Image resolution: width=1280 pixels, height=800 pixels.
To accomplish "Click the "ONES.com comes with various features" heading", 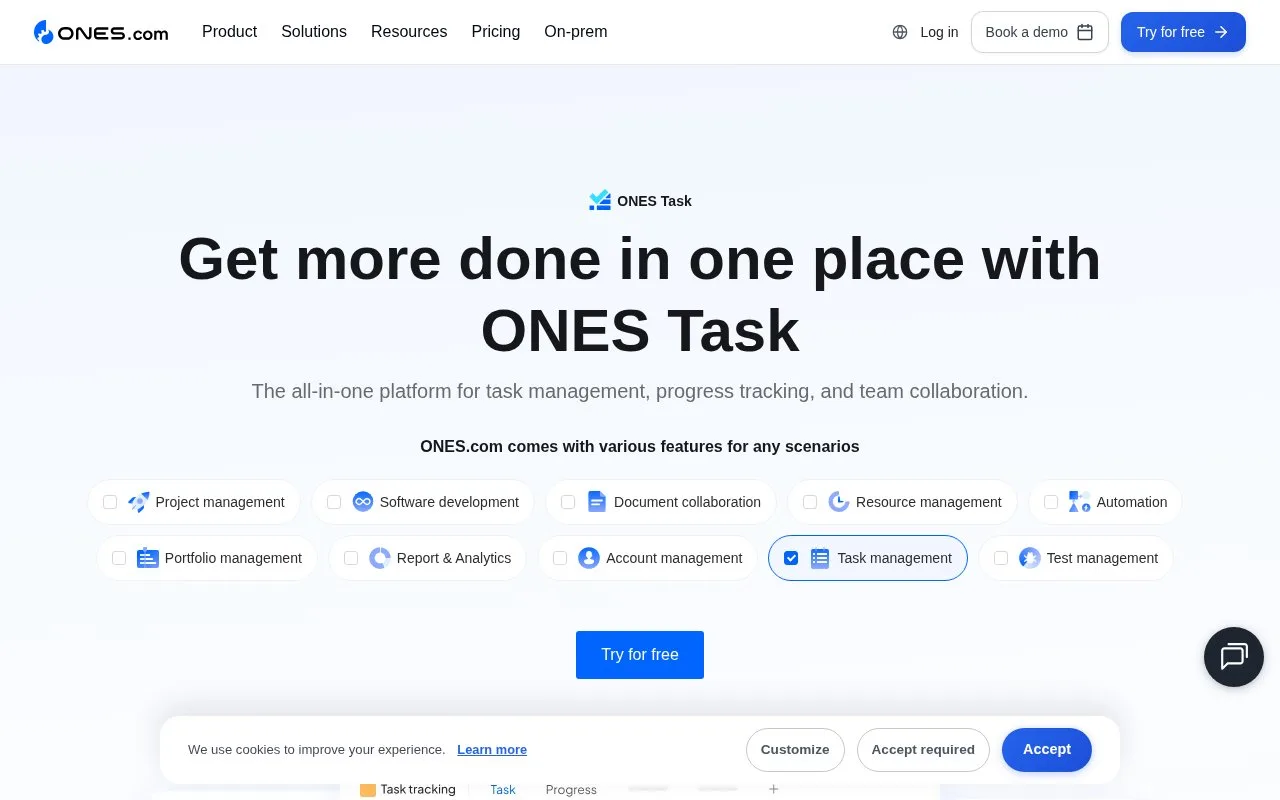I will click(640, 447).
